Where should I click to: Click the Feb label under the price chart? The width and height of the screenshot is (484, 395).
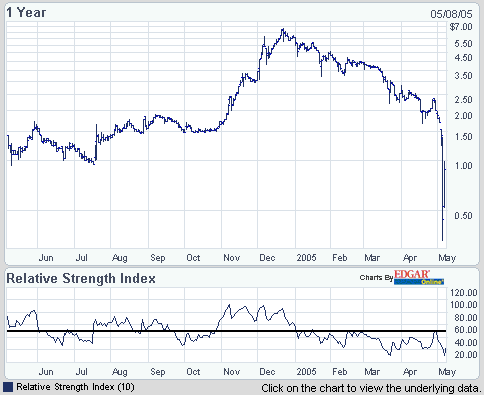coord(340,258)
